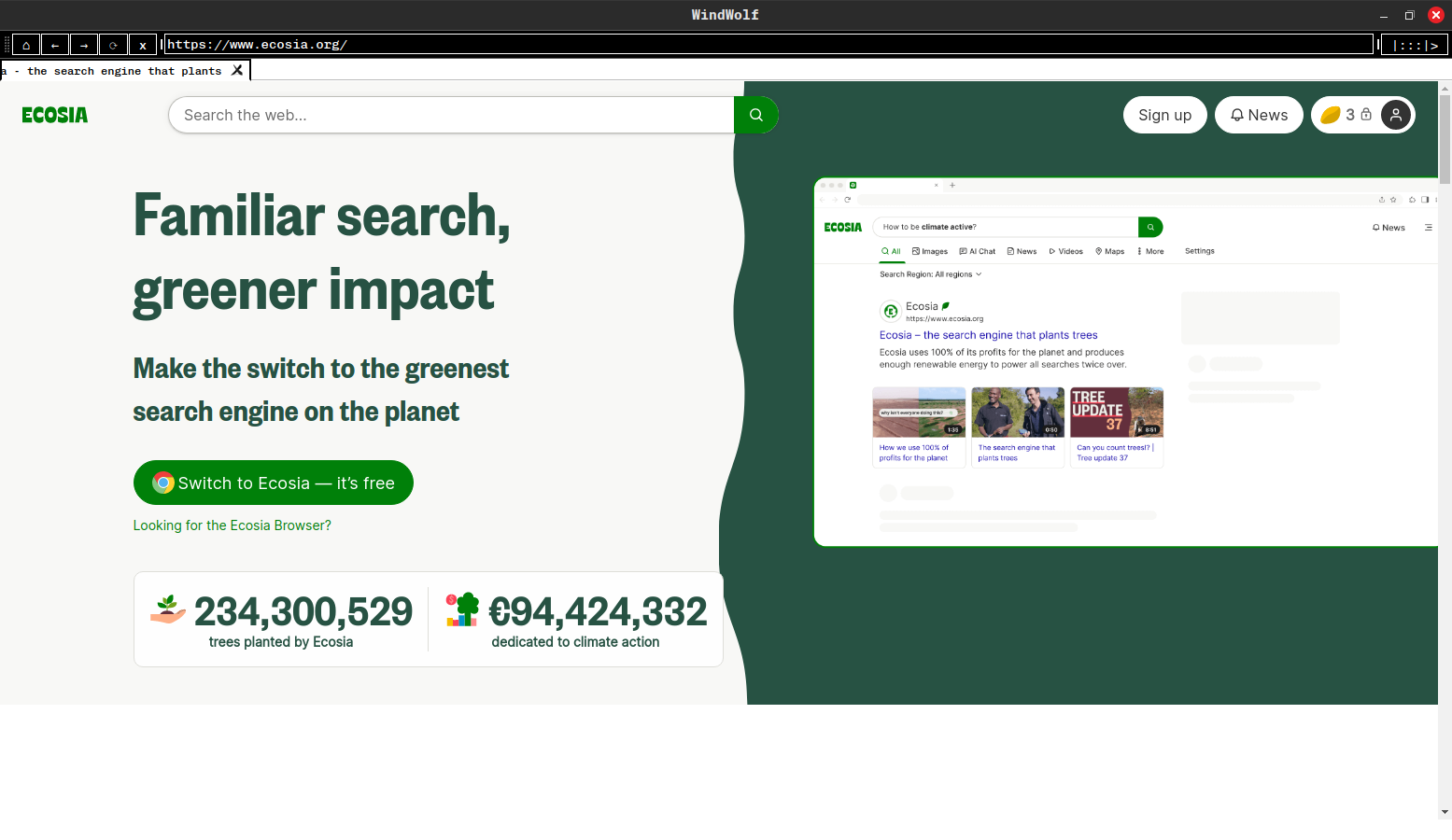Screen dimensions: 1452x840
Task: Click the vertical scrollbar thumb
Action: point(1445,139)
